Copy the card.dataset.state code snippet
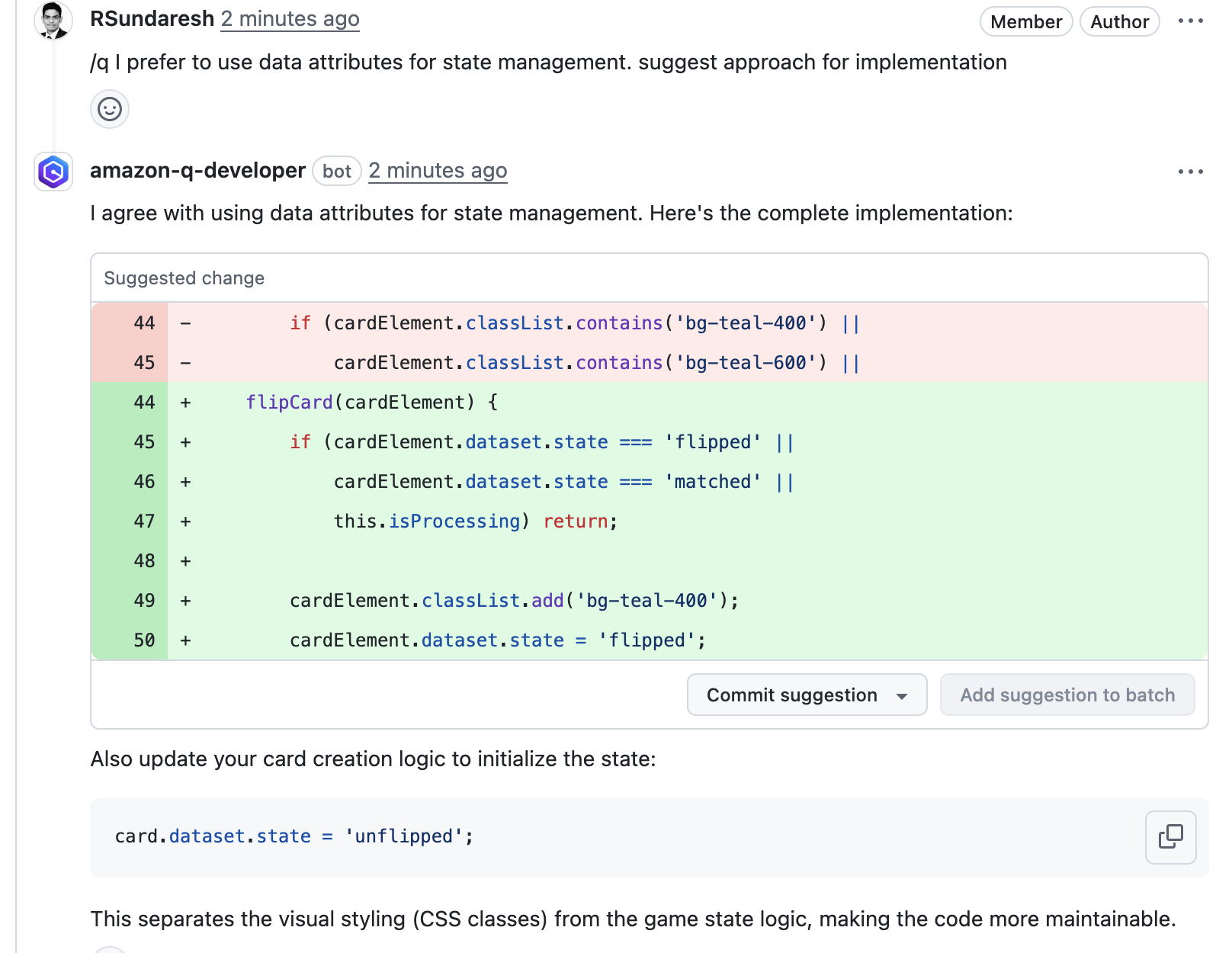 point(1170,837)
